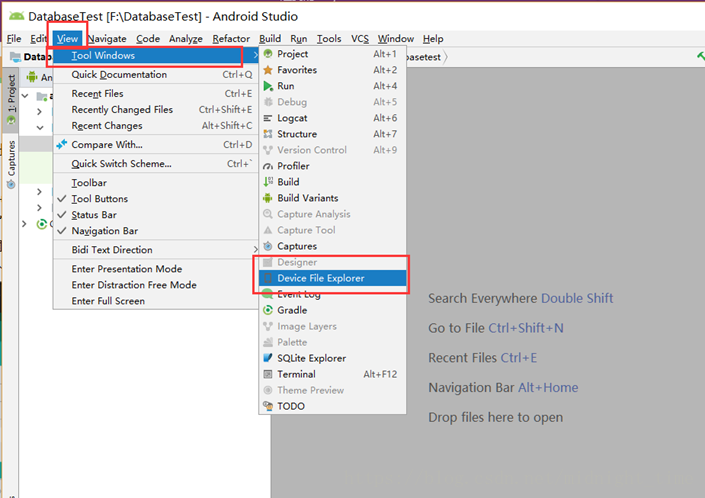Open the Refactor menu
Screen dimensions: 705x498
pos(231,39)
